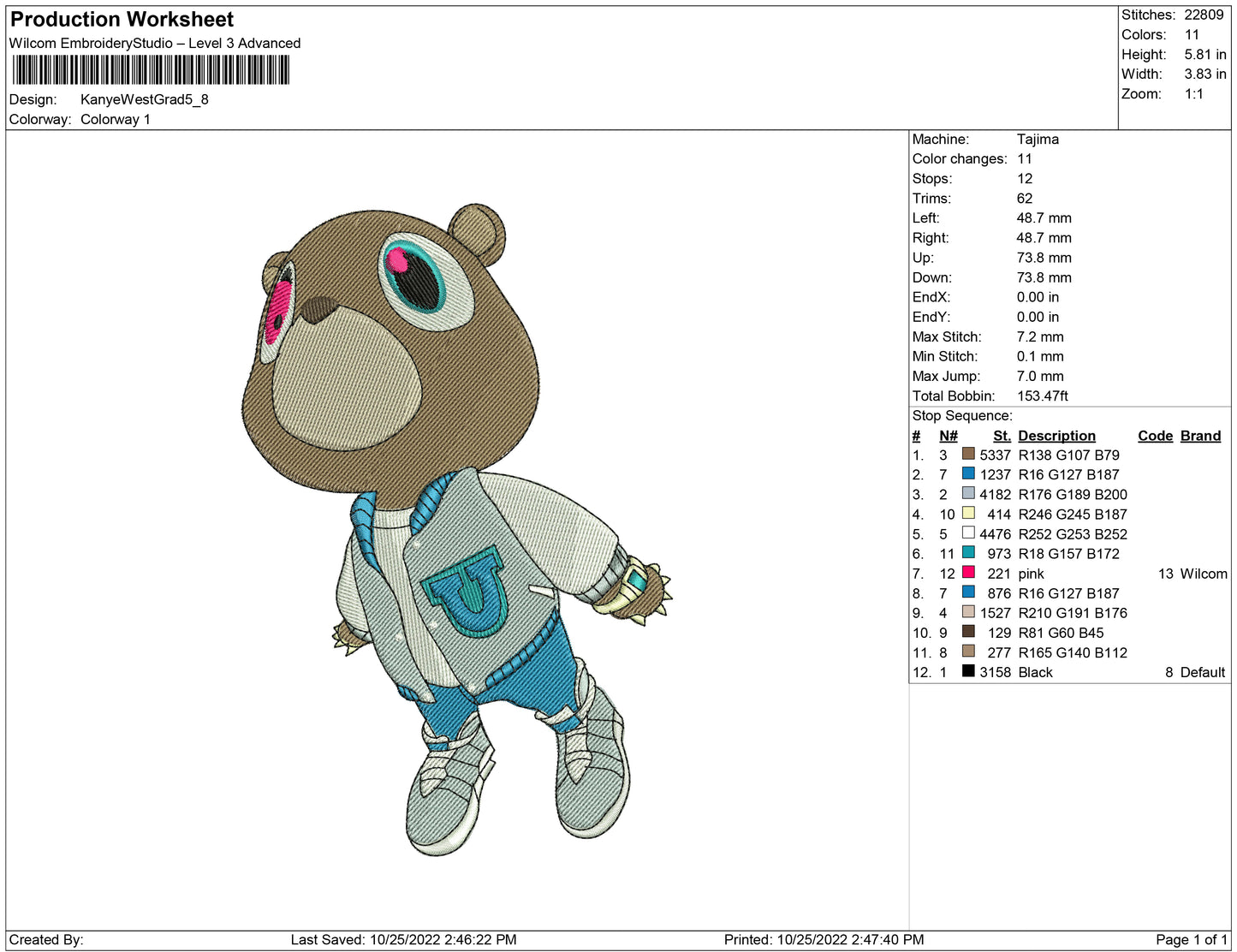
Task: Select the white swatch for R252 G253 B252
Action: coord(968,533)
